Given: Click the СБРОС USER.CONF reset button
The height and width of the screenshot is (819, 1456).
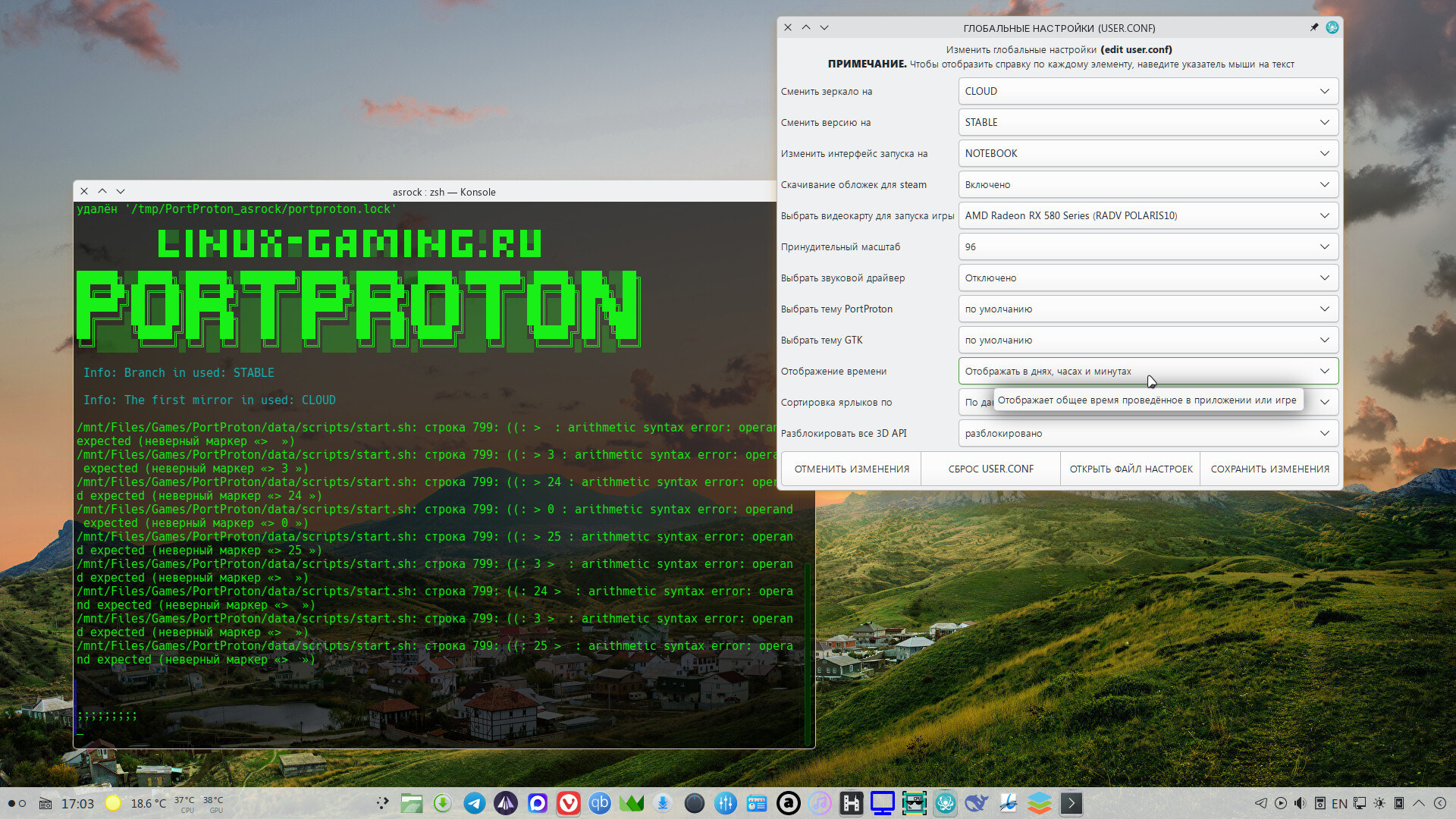Looking at the screenshot, I should pos(990,469).
